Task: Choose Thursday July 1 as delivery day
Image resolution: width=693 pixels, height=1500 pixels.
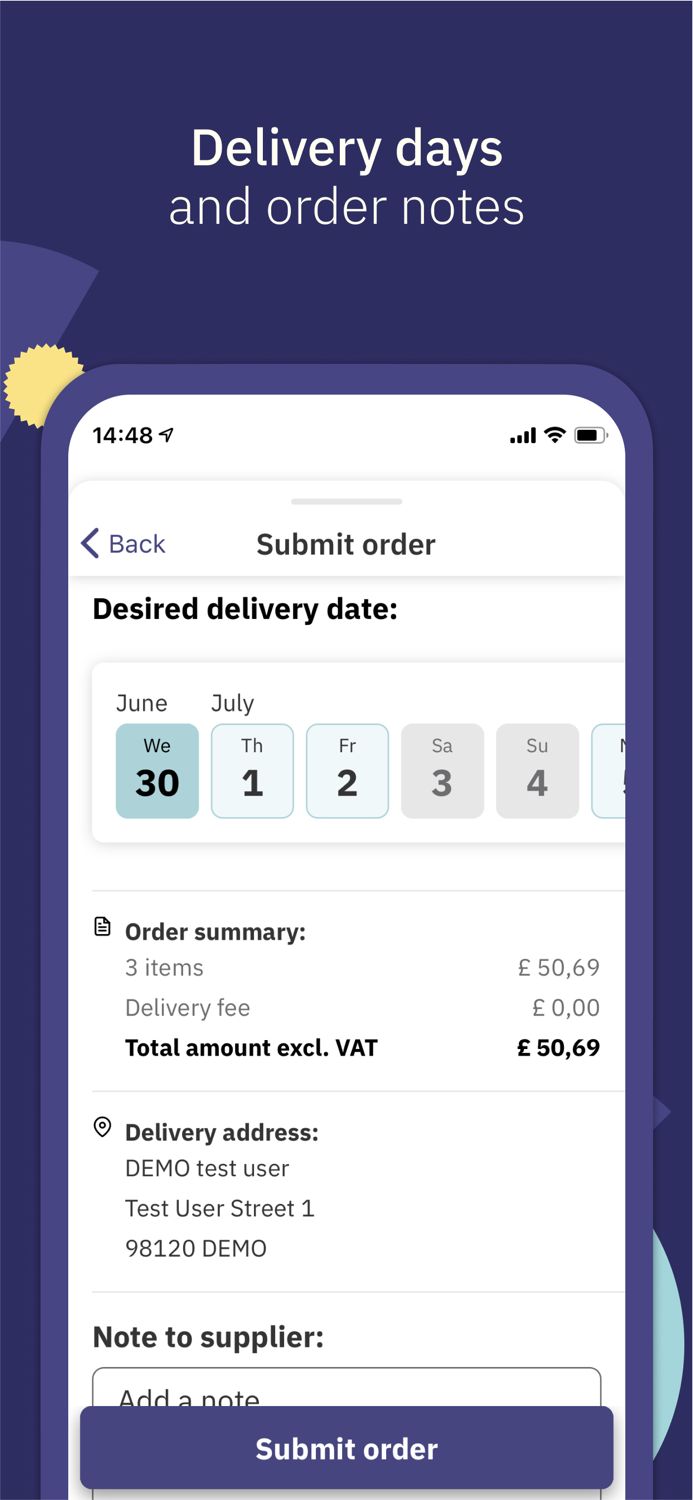Action: click(252, 770)
